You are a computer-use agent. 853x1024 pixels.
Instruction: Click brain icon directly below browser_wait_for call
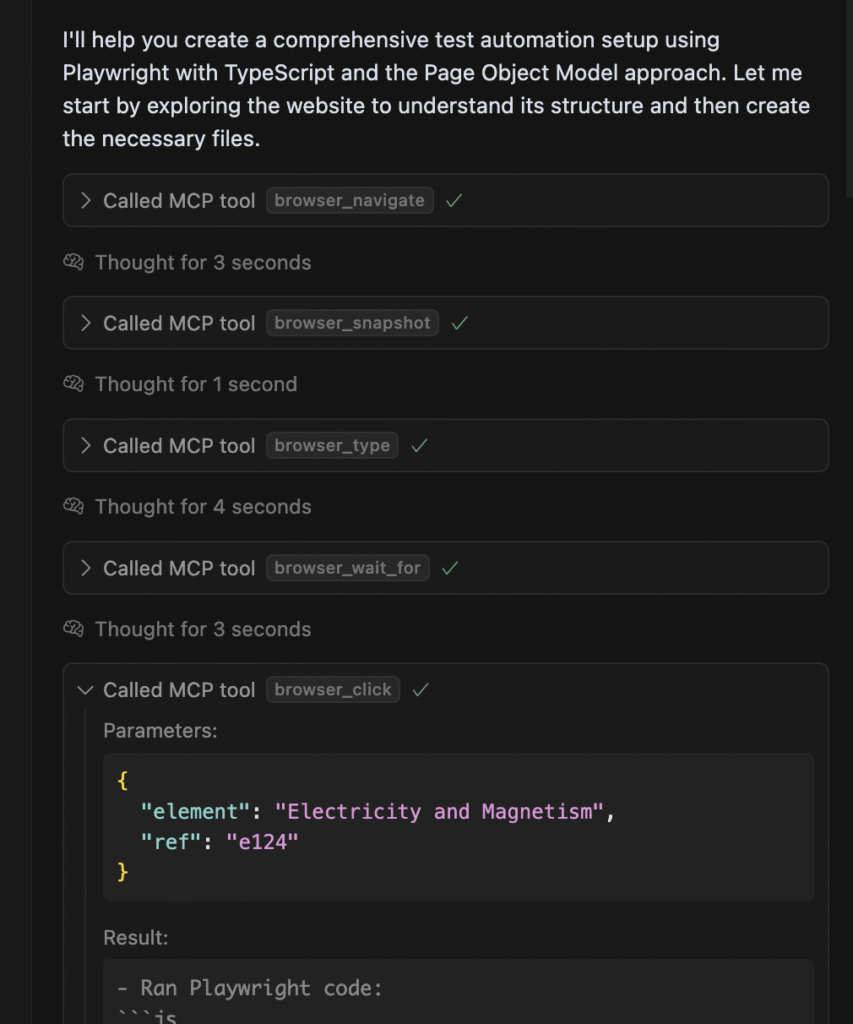click(73, 629)
